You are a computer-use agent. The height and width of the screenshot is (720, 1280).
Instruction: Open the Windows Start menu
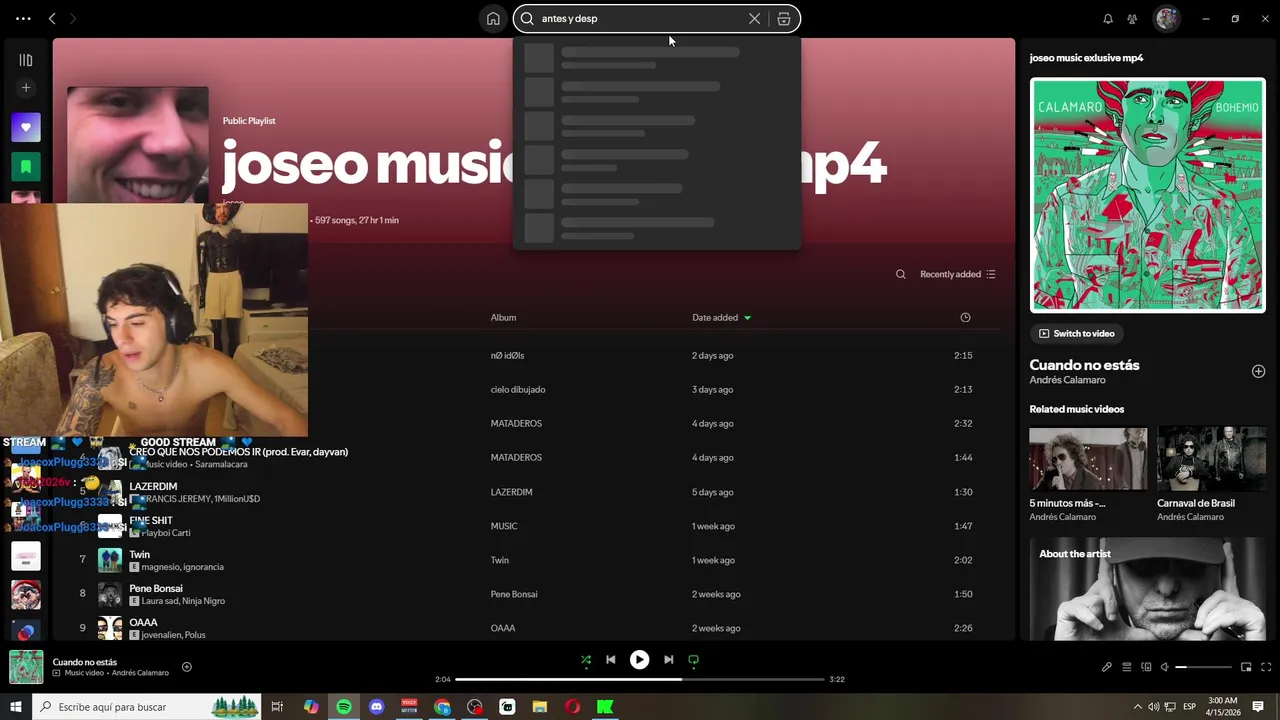[15, 707]
